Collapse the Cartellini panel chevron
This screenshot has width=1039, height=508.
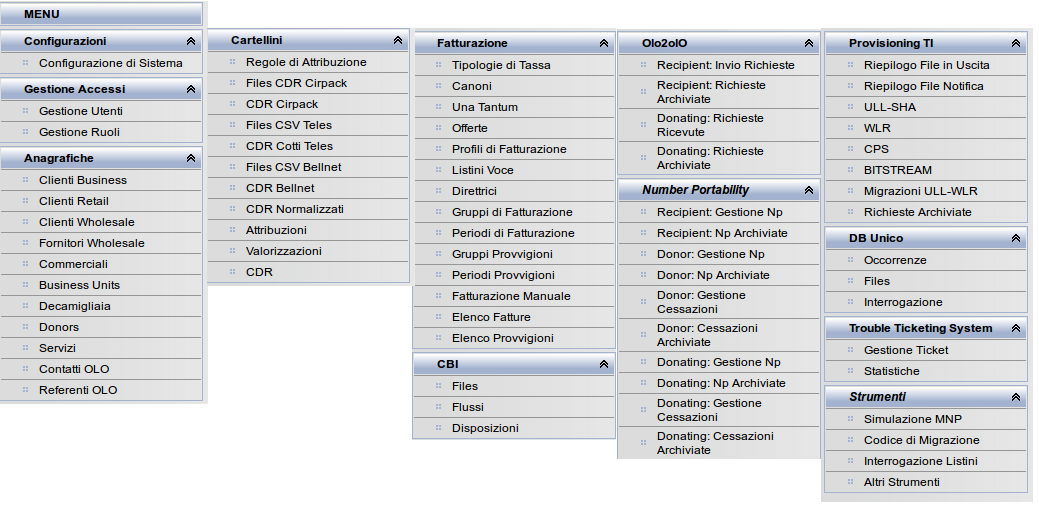pyautogui.click(x=398, y=40)
